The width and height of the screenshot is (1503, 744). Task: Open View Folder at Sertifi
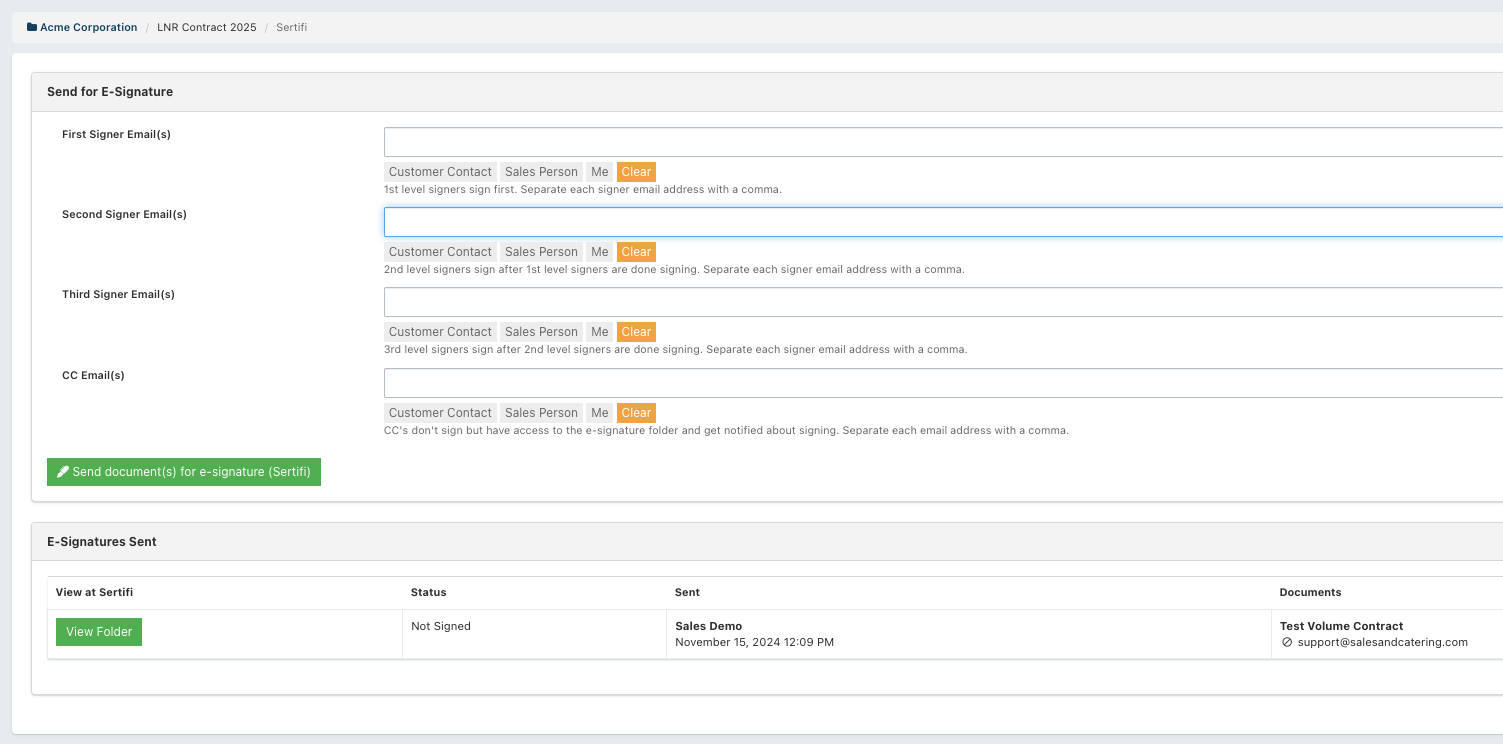click(99, 632)
